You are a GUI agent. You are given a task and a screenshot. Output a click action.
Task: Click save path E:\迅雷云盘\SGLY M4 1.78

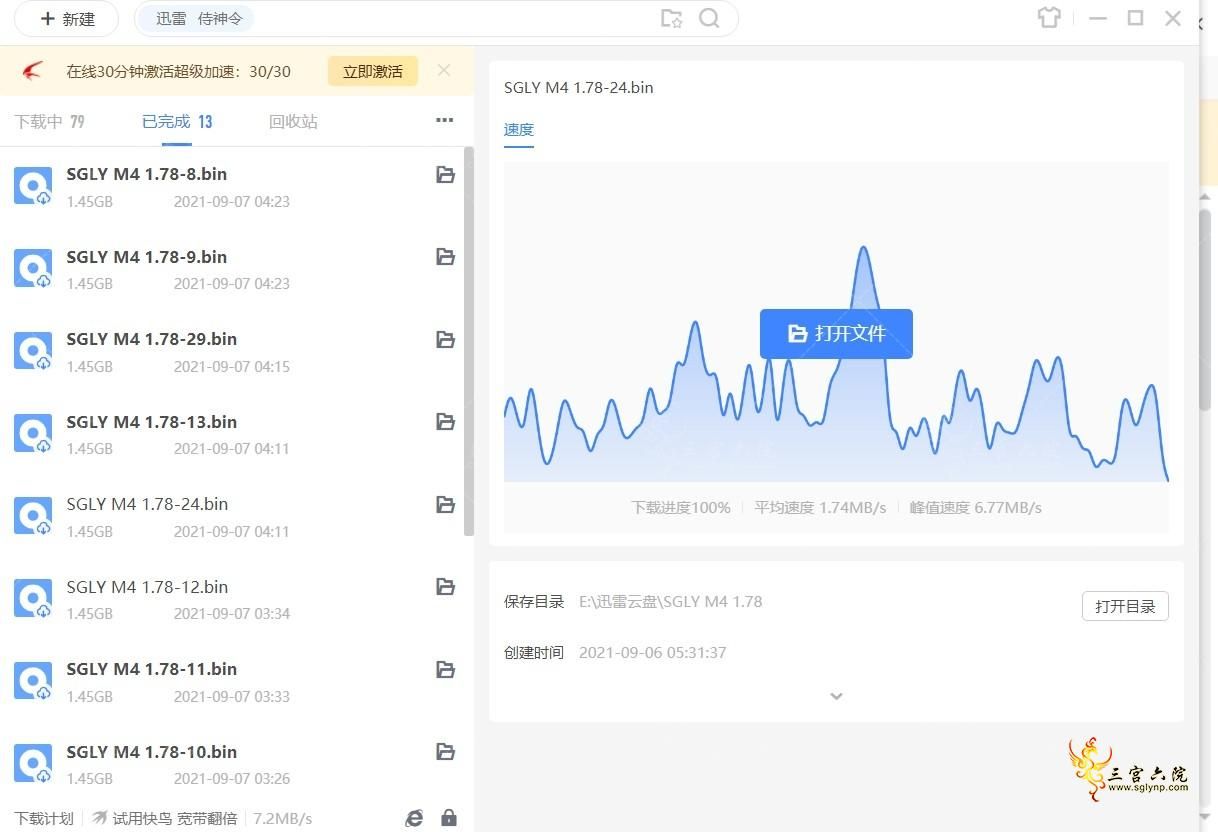point(670,602)
